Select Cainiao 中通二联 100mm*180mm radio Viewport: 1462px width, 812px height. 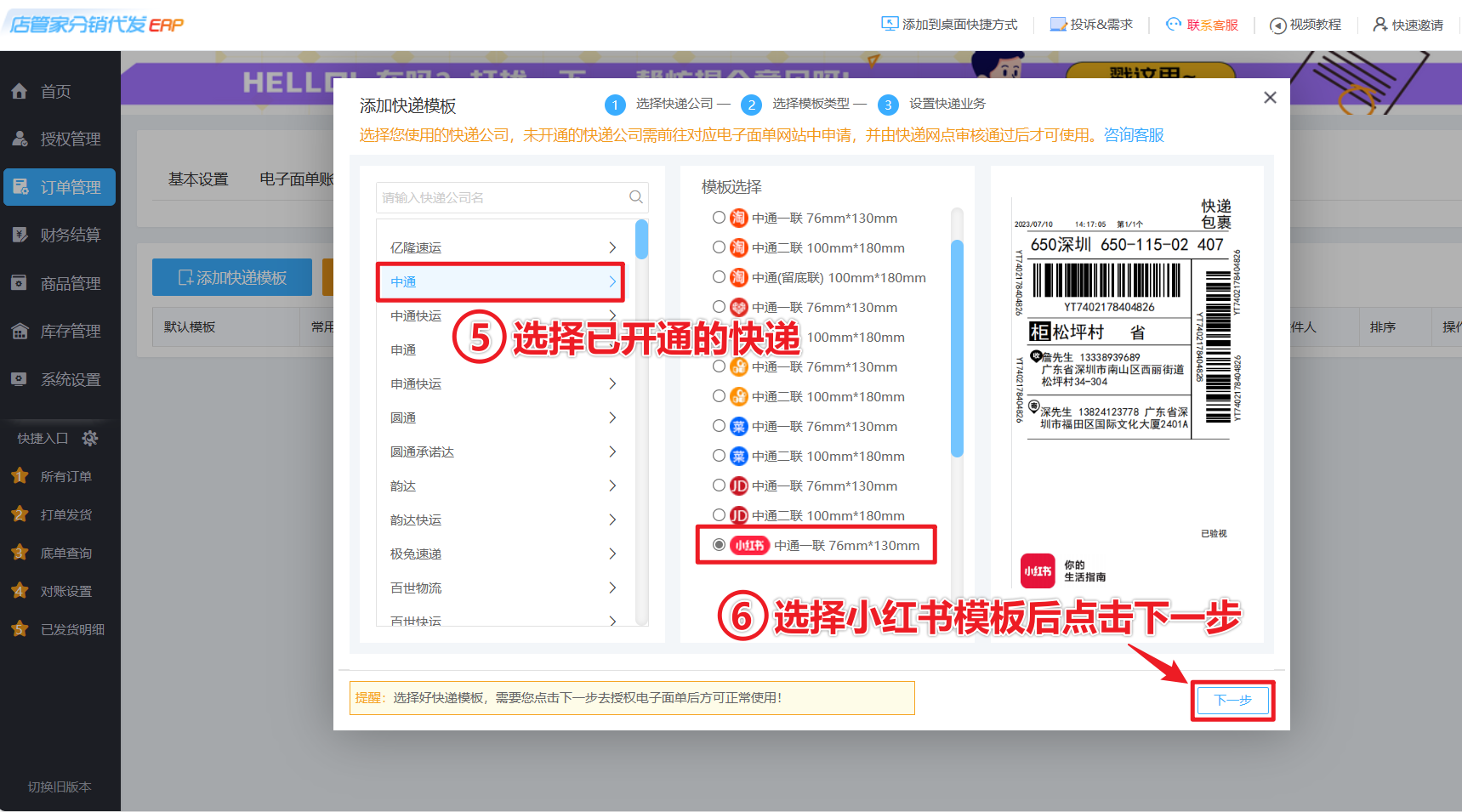(719, 456)
